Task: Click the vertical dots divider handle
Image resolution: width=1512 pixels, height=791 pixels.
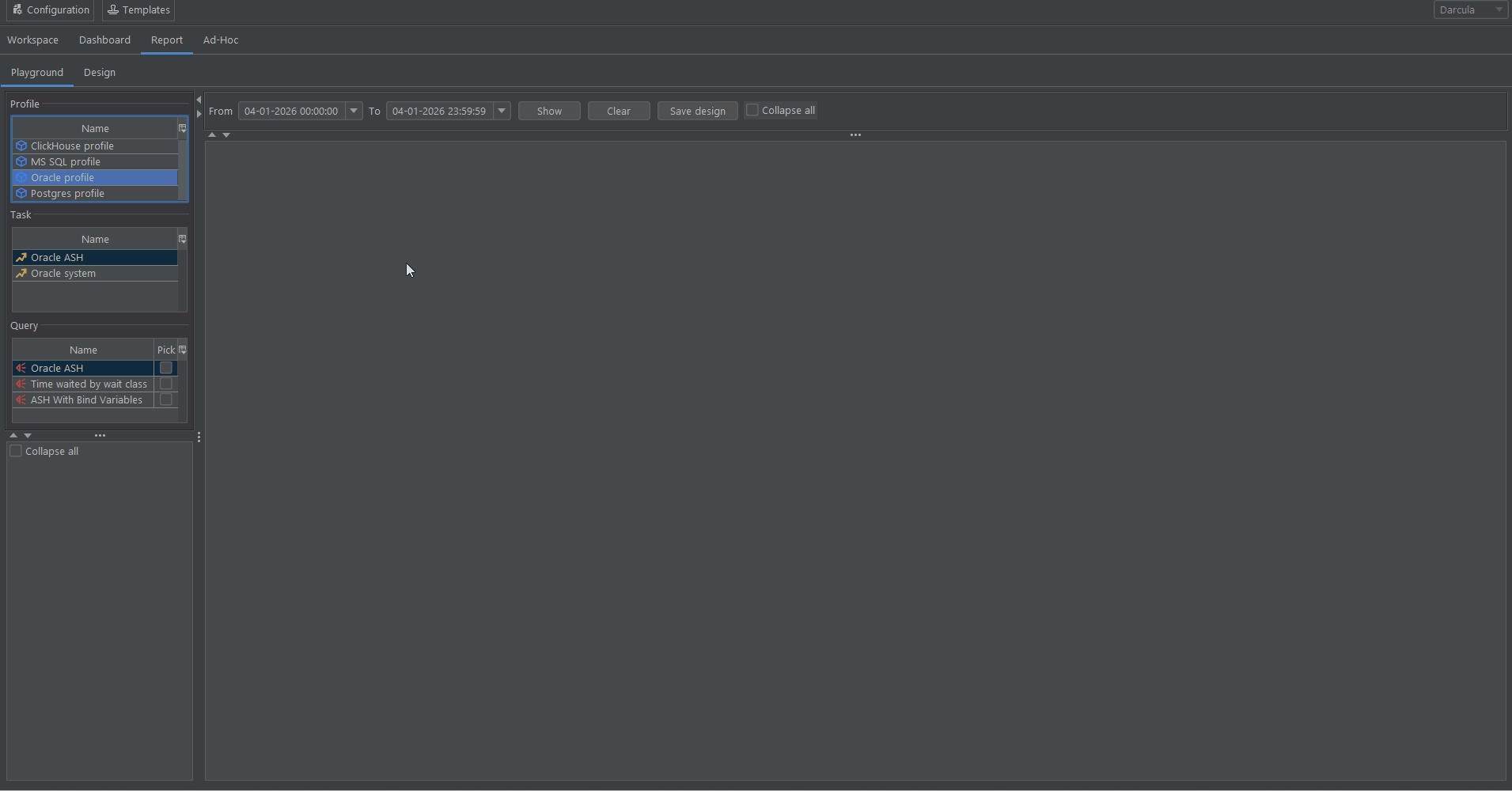Action: 199,437
